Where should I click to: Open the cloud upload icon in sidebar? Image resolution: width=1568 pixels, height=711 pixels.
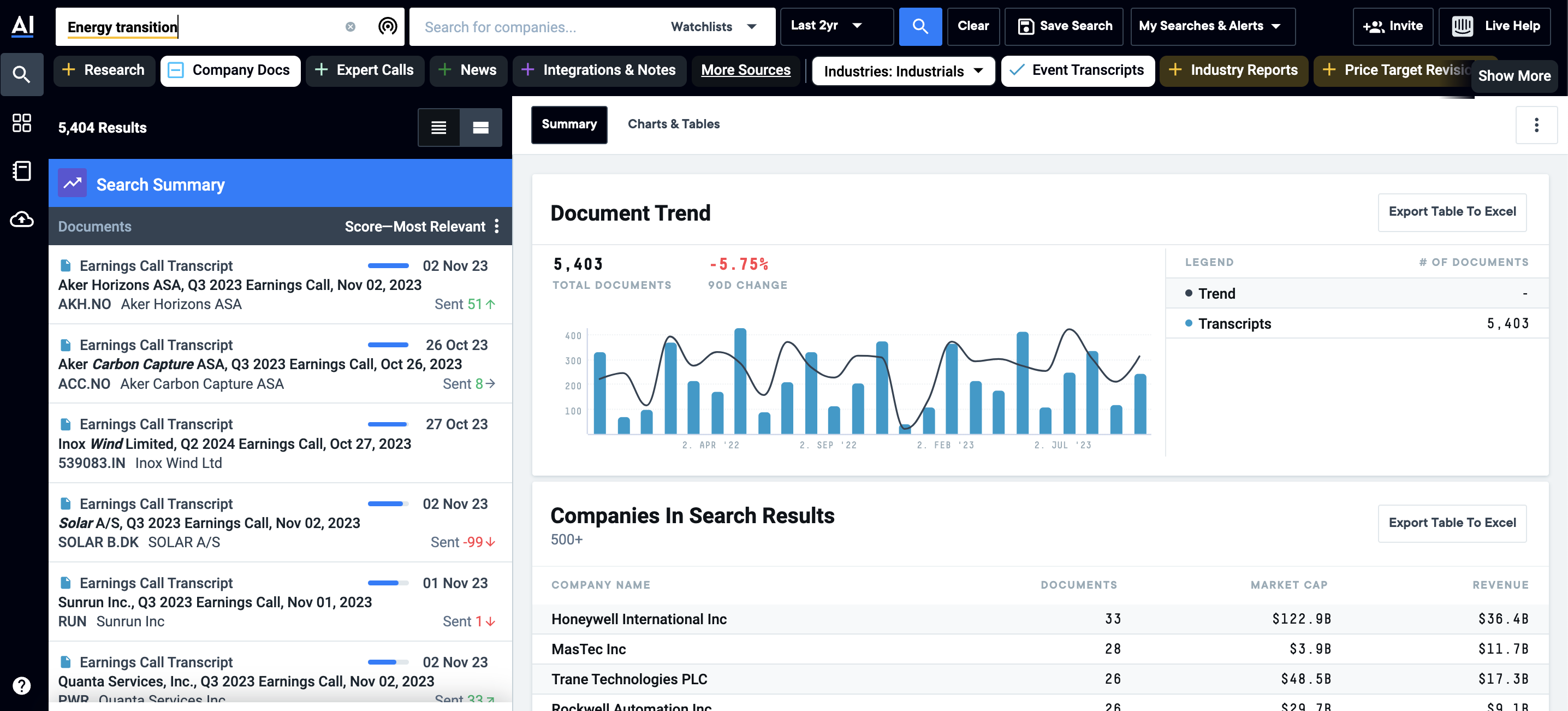tap(22, 219)
